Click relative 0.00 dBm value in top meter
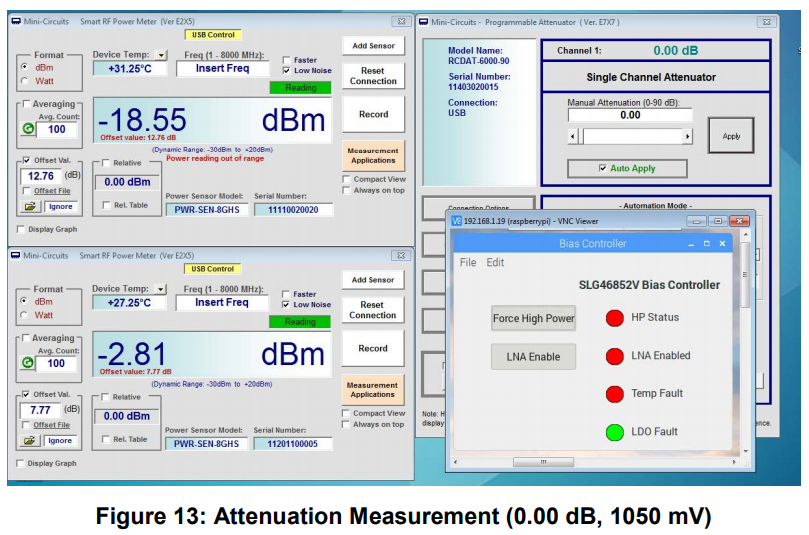Image resolution: width=809 pixels, height=535 pixels. pos(127,182)
